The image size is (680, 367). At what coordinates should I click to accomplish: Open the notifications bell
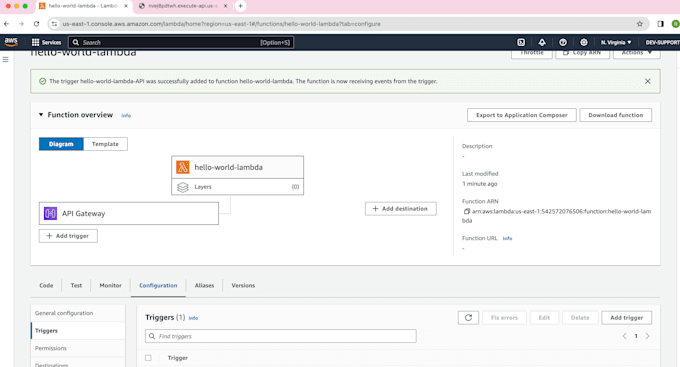542,42
